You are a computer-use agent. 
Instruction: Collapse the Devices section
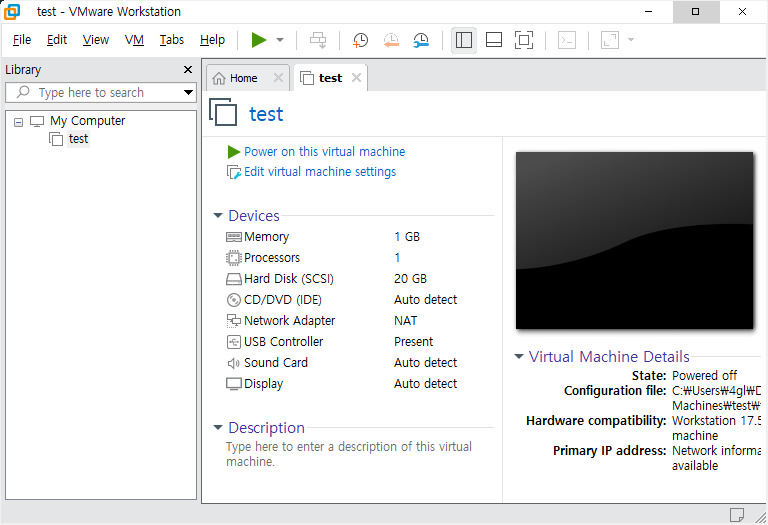click(x=218, y=215)
